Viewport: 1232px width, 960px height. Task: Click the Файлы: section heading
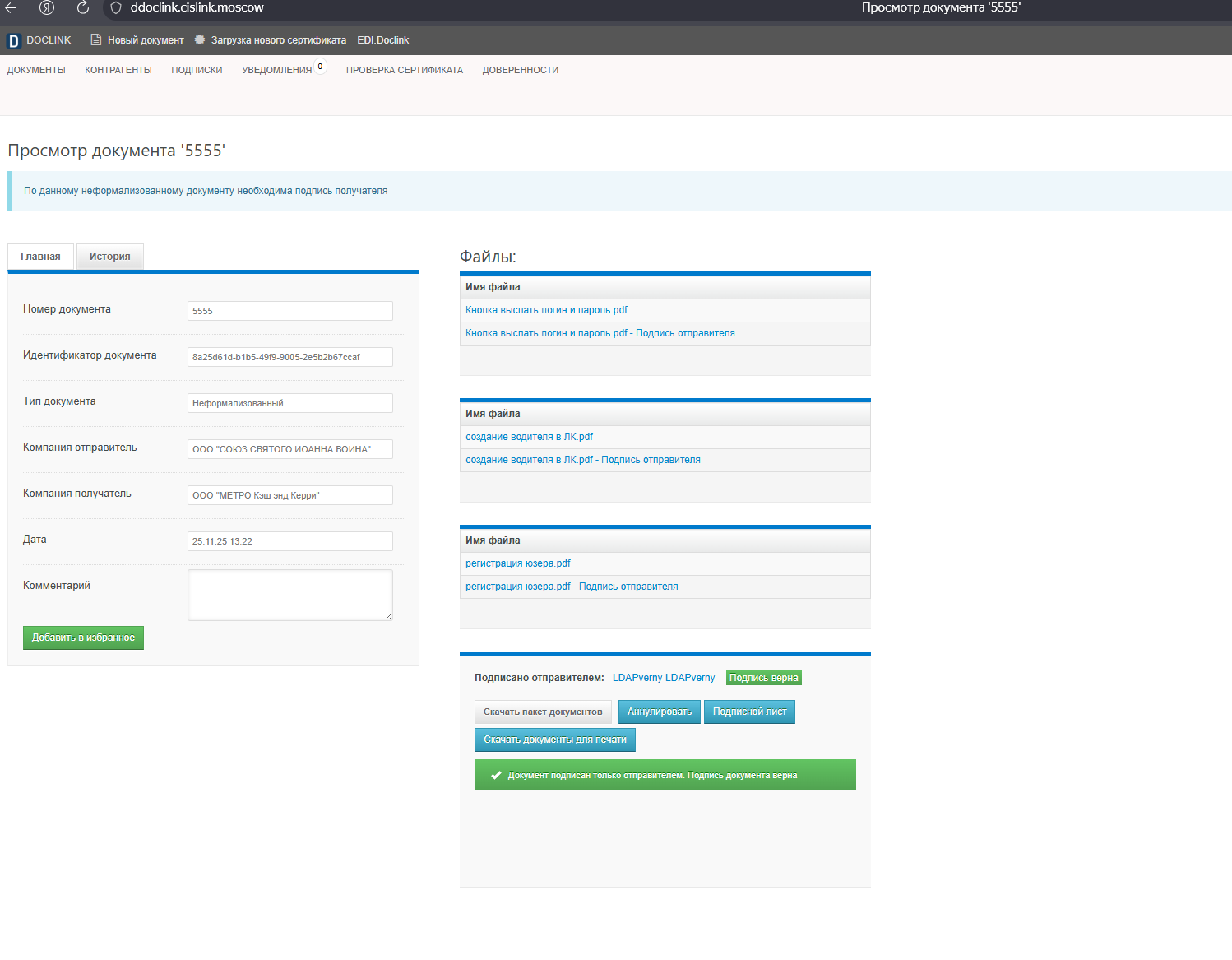tap(488, 257)
